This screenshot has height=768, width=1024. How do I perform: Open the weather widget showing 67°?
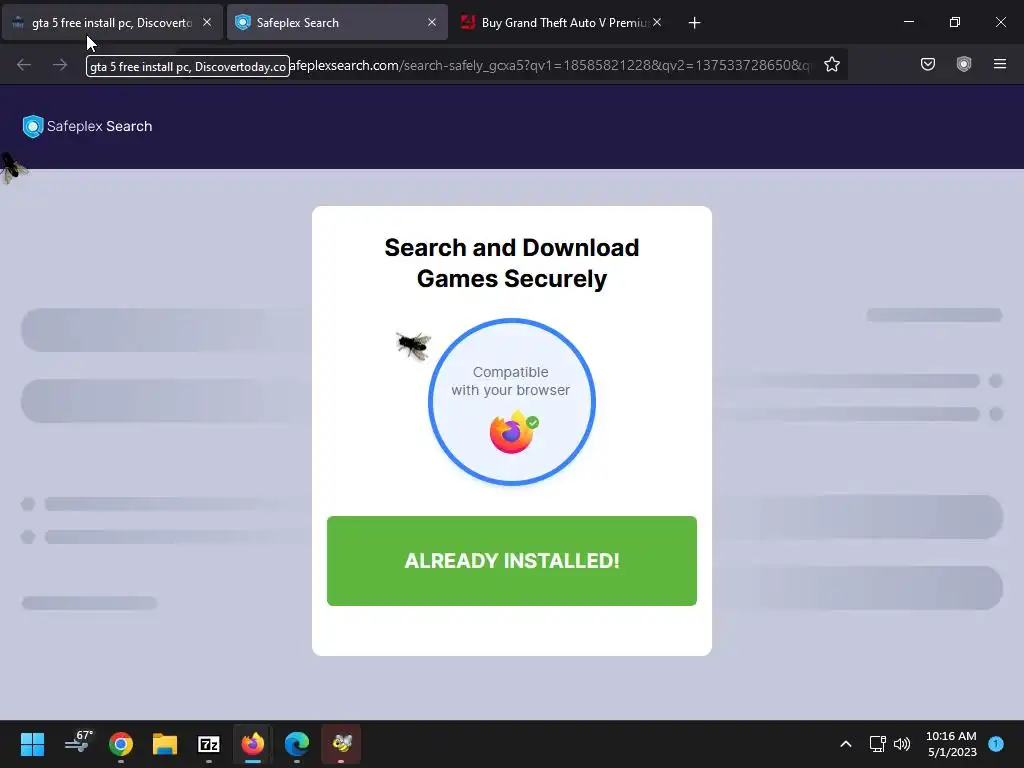pyautogui.click(x=78, y=743)
